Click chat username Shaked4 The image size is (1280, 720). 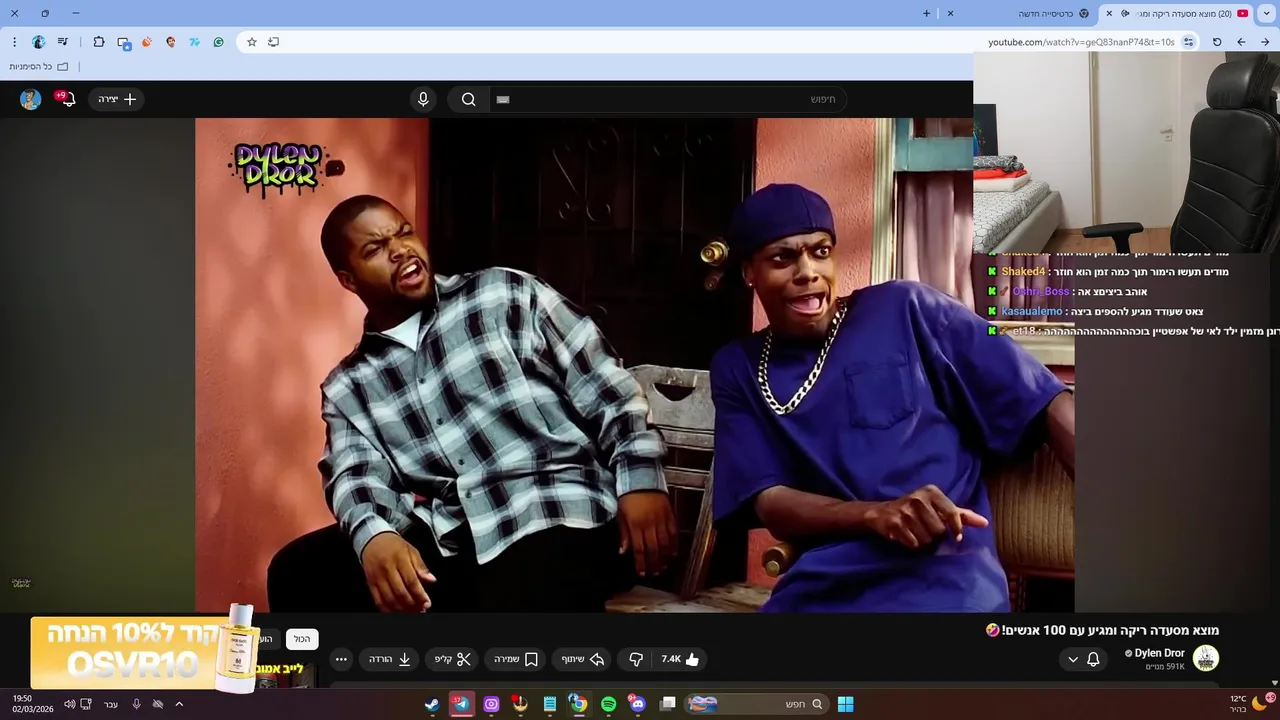[1023, 272]
